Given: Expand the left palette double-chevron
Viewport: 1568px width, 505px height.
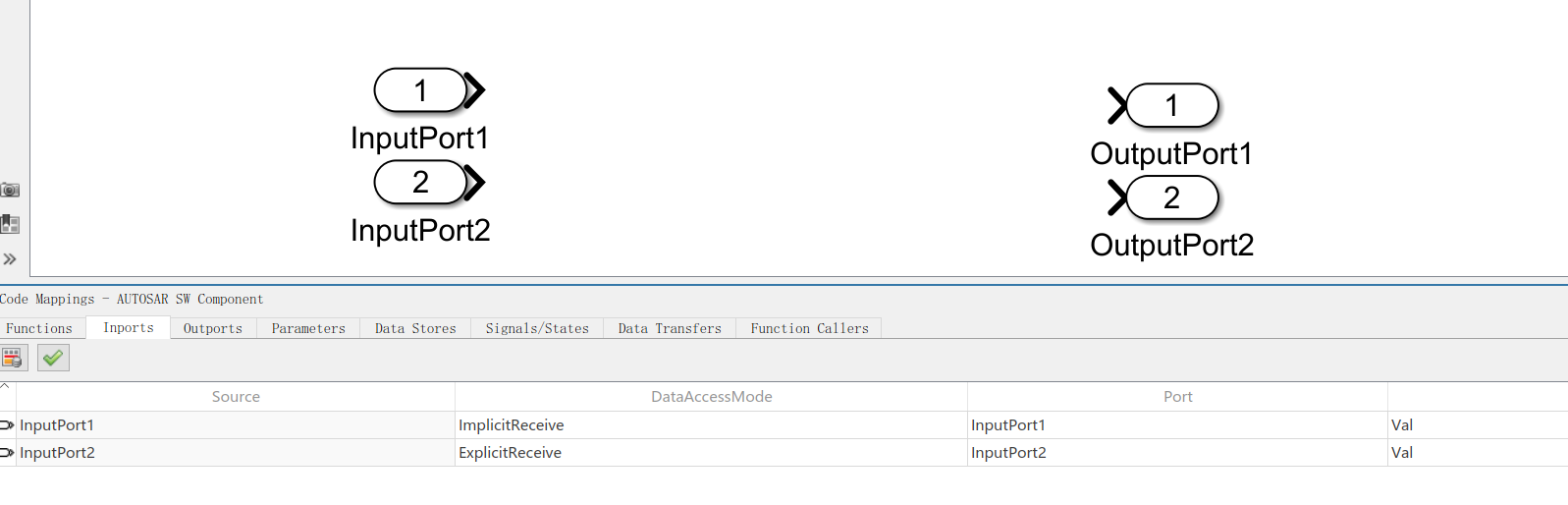Looking at the screenshot, I should coord(10,259).
